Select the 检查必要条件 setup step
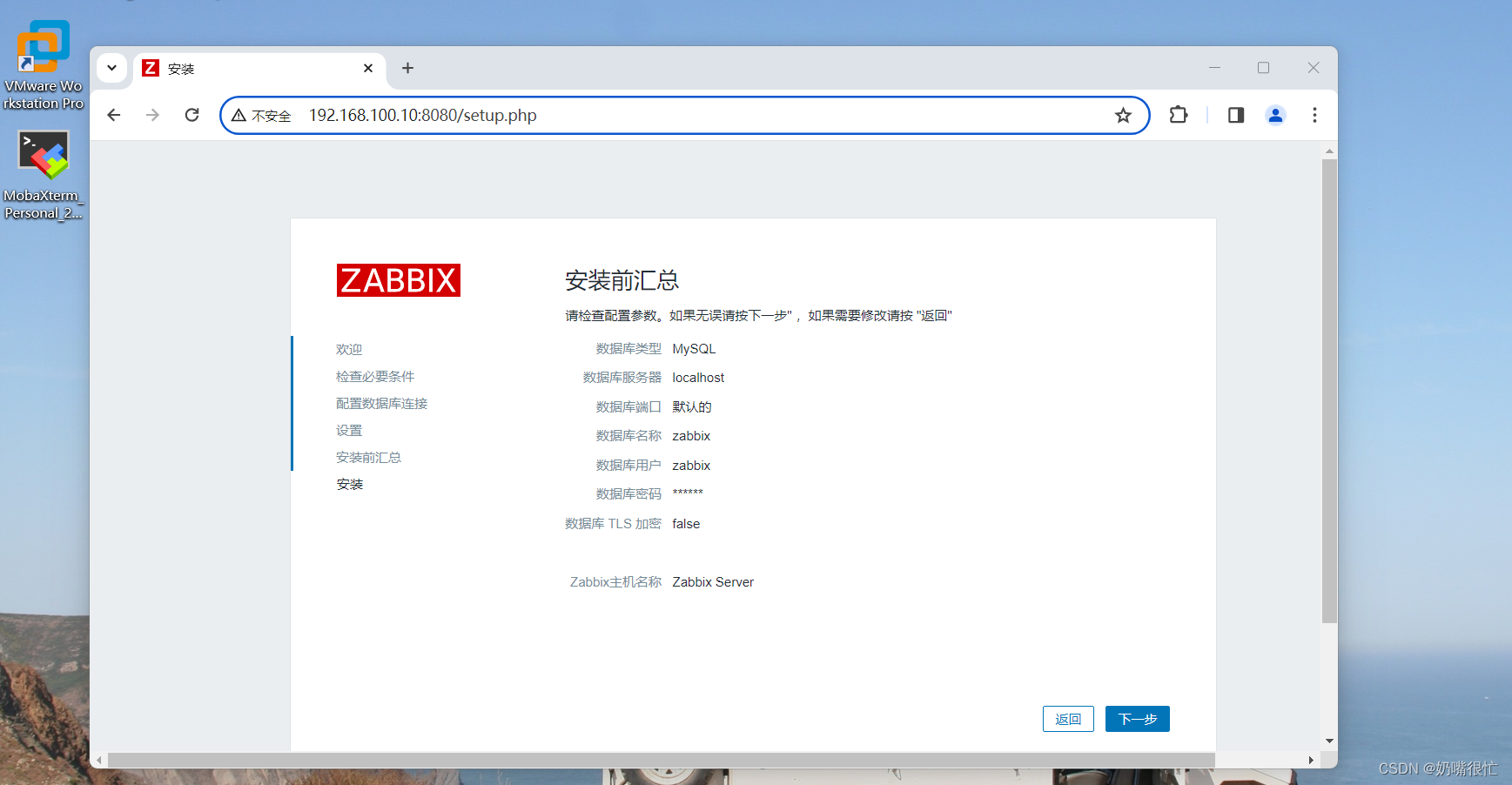The height and width of the screenshot is (785, 1512). (x=375, y=376)
